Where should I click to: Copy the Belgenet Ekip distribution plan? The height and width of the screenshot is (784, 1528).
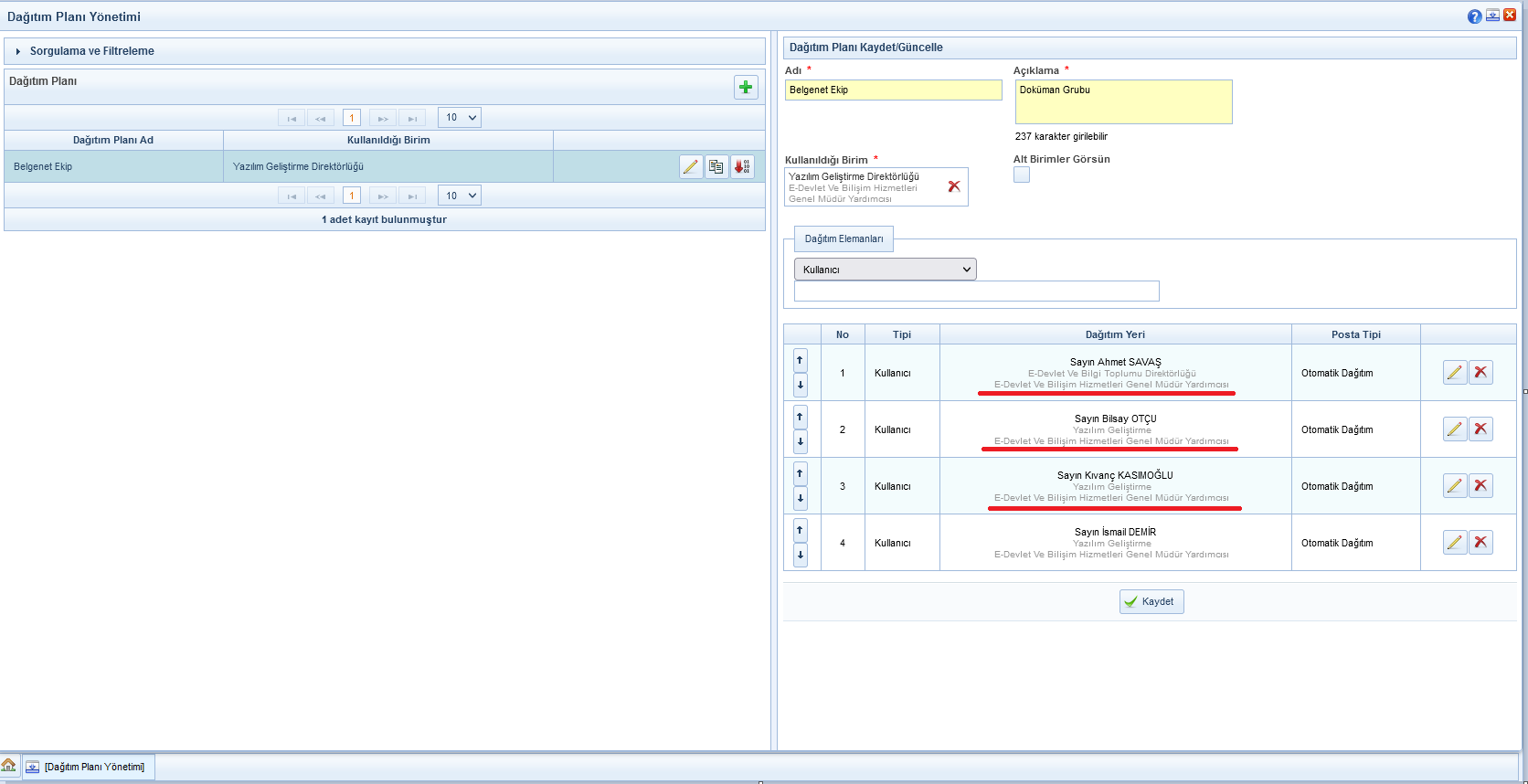point(716,166)
